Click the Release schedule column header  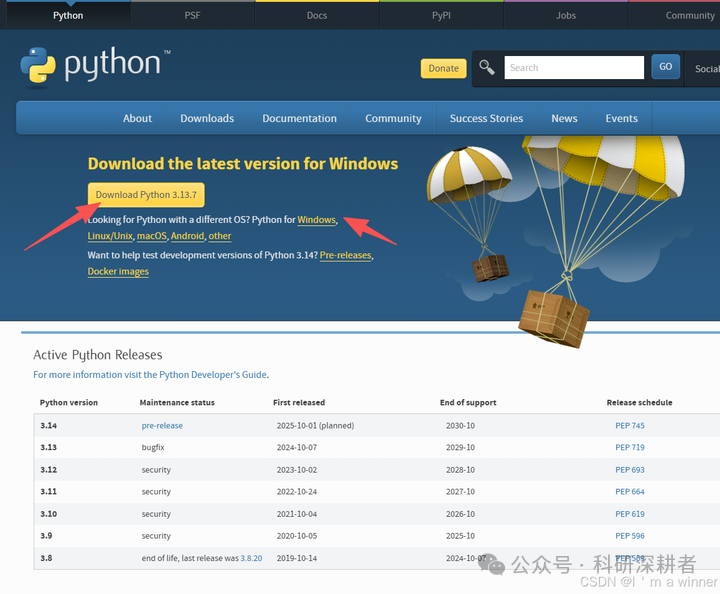point(639,403)
